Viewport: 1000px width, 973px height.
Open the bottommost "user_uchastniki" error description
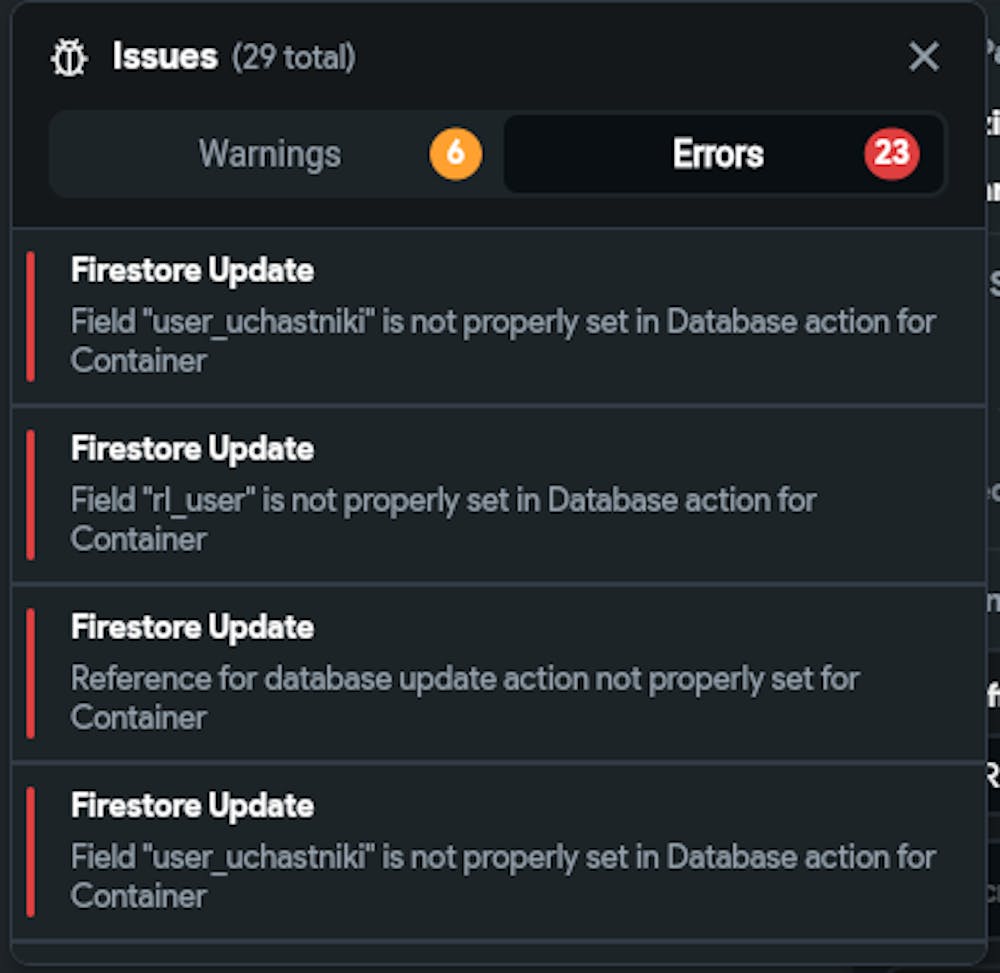[x=503, y=877]
